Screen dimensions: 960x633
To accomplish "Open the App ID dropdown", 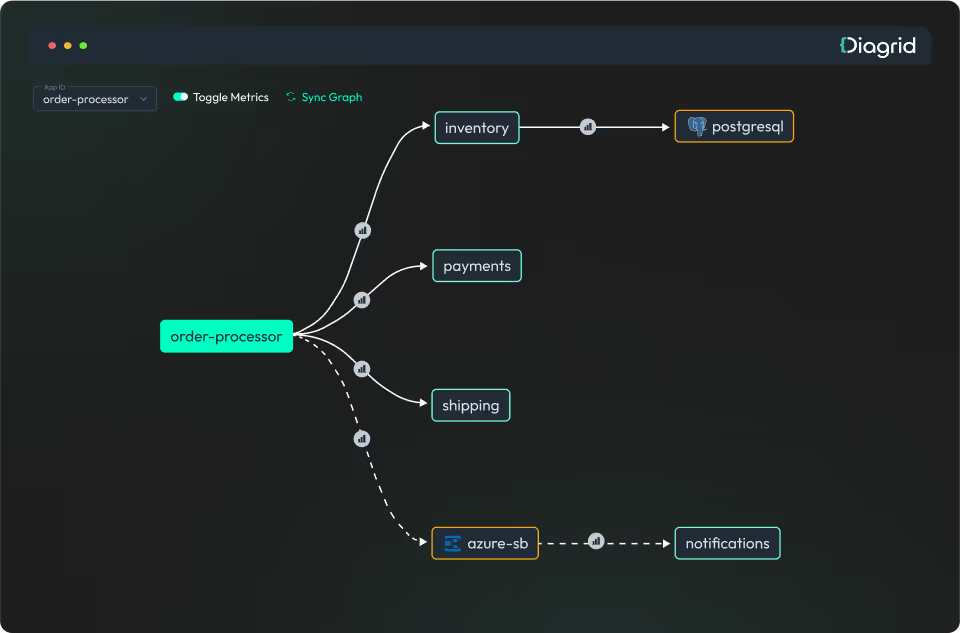I will (94, 99).
